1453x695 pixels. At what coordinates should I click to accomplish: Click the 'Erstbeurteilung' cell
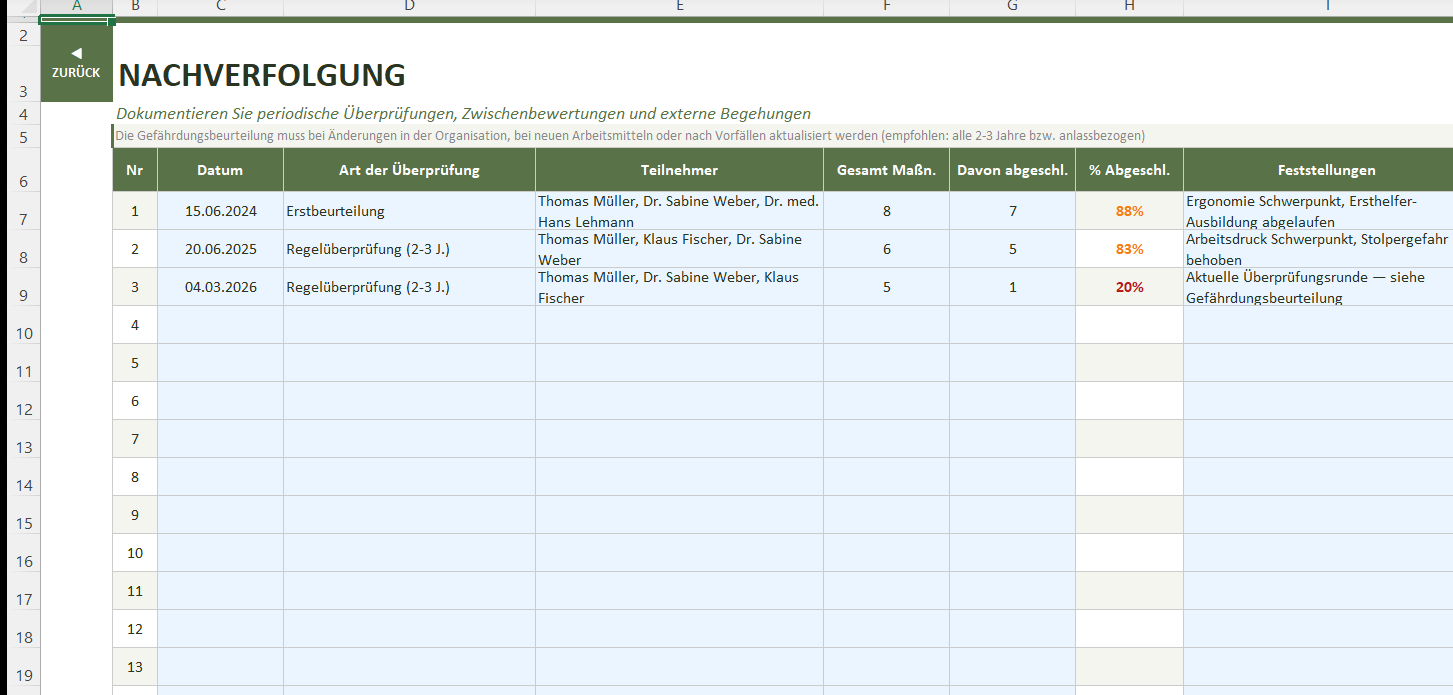[409, 211]
